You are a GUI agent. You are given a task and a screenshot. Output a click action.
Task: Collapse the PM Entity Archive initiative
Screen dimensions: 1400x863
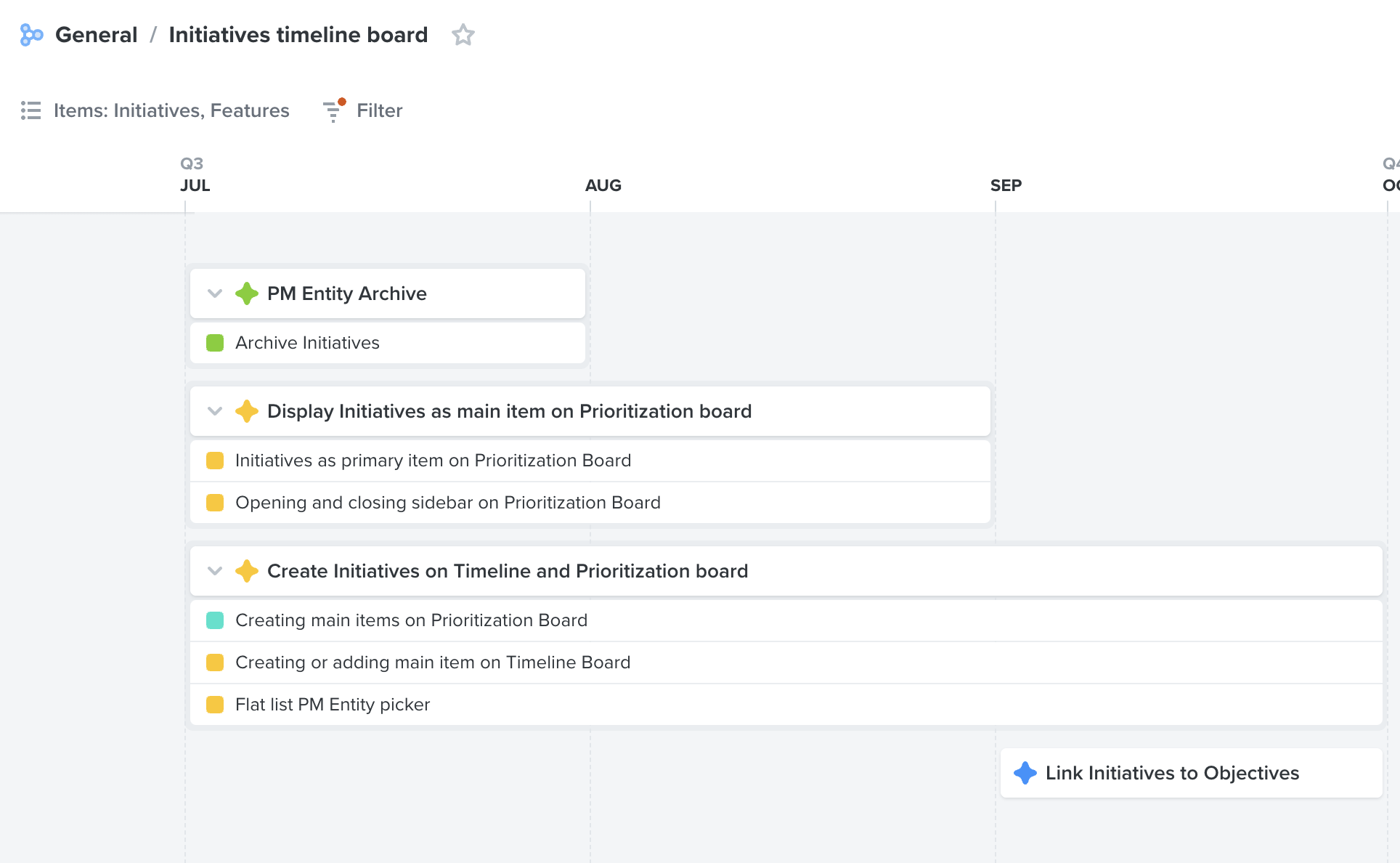click(214, 293)
